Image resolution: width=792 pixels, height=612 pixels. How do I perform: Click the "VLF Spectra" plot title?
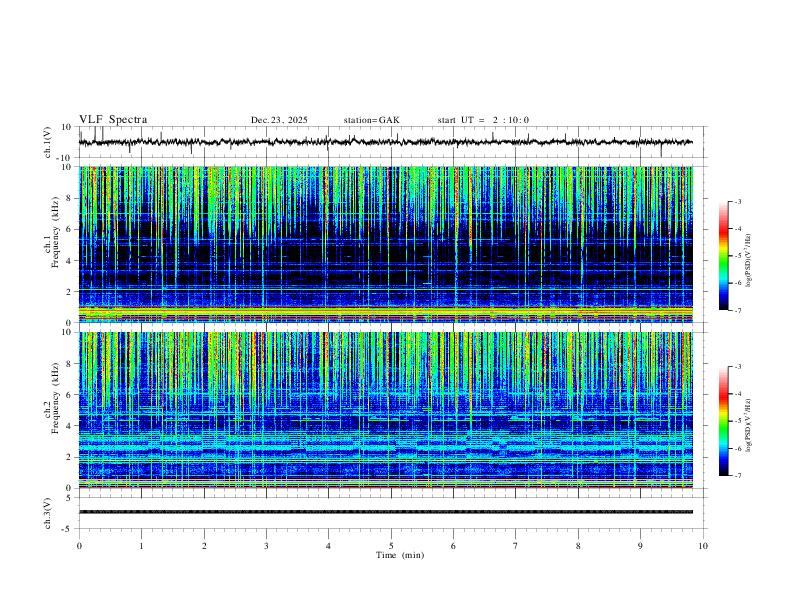(113, 120)
